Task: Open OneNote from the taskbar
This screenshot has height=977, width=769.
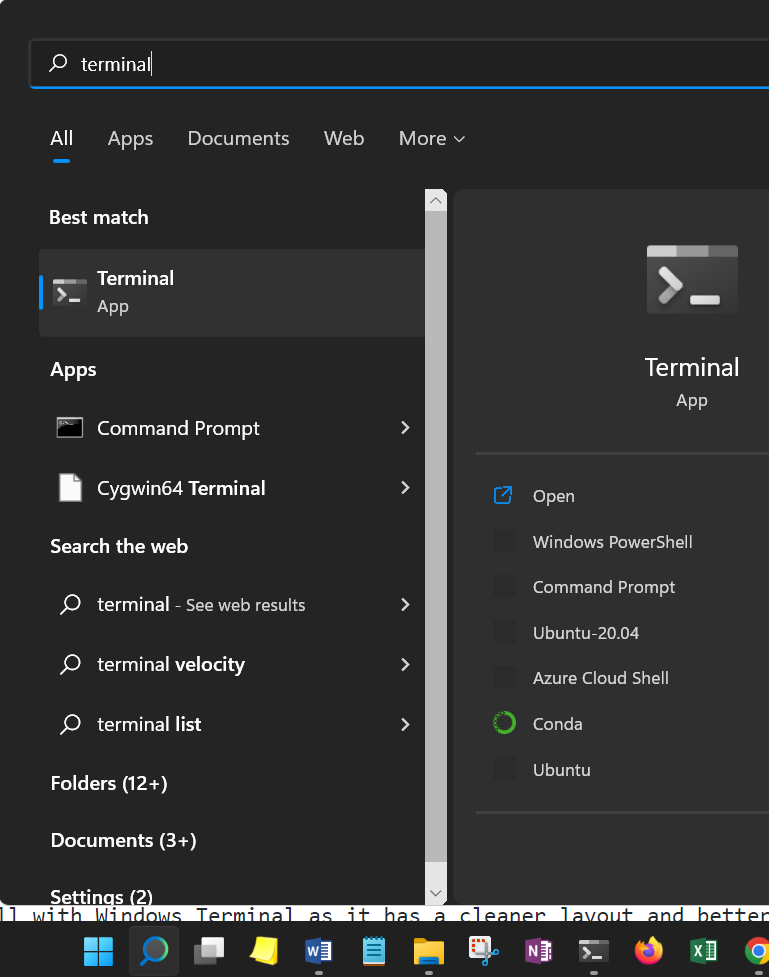Action: (538, 951)
